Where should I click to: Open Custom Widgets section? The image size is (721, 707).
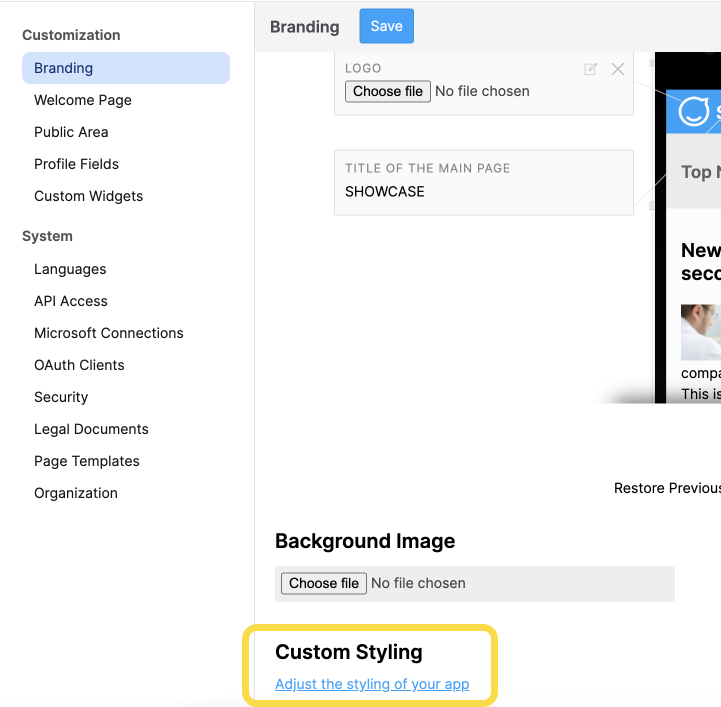coord(88,196)
